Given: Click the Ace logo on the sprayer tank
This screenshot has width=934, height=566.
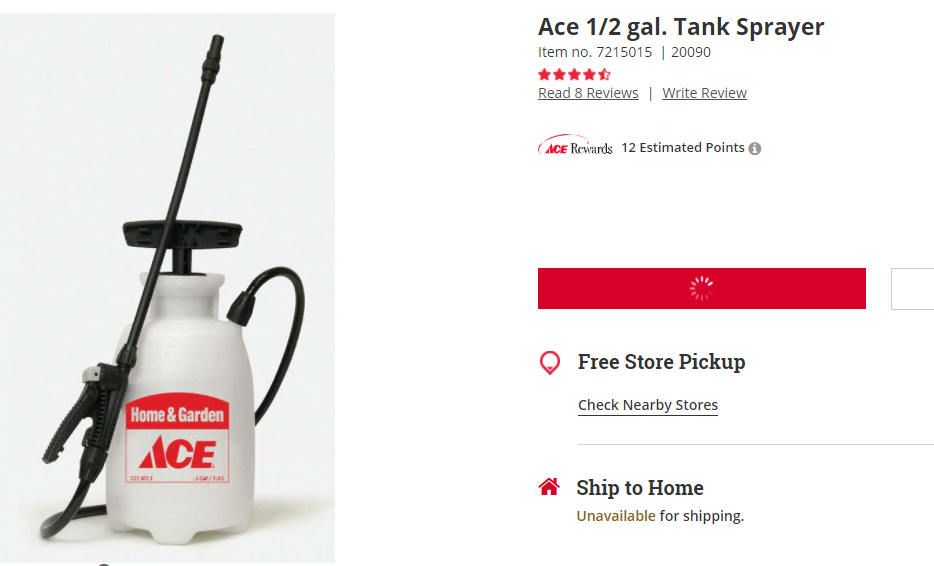Looking at the screenshot, I should click(x=176, y=453).
